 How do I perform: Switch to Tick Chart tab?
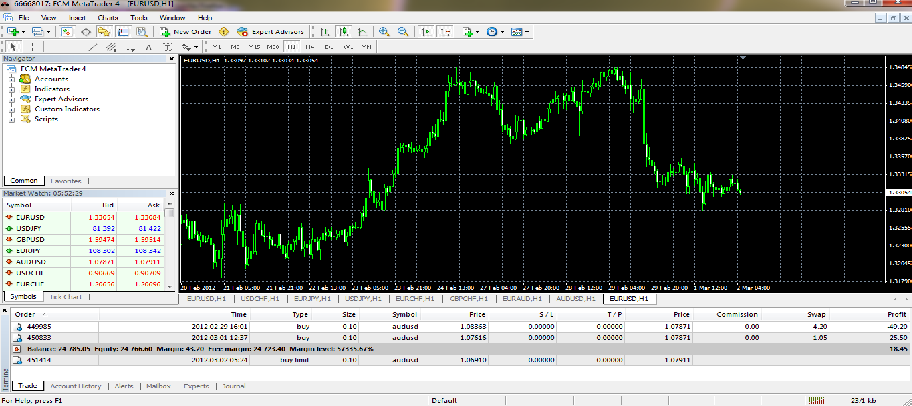(x=66, y=297)
